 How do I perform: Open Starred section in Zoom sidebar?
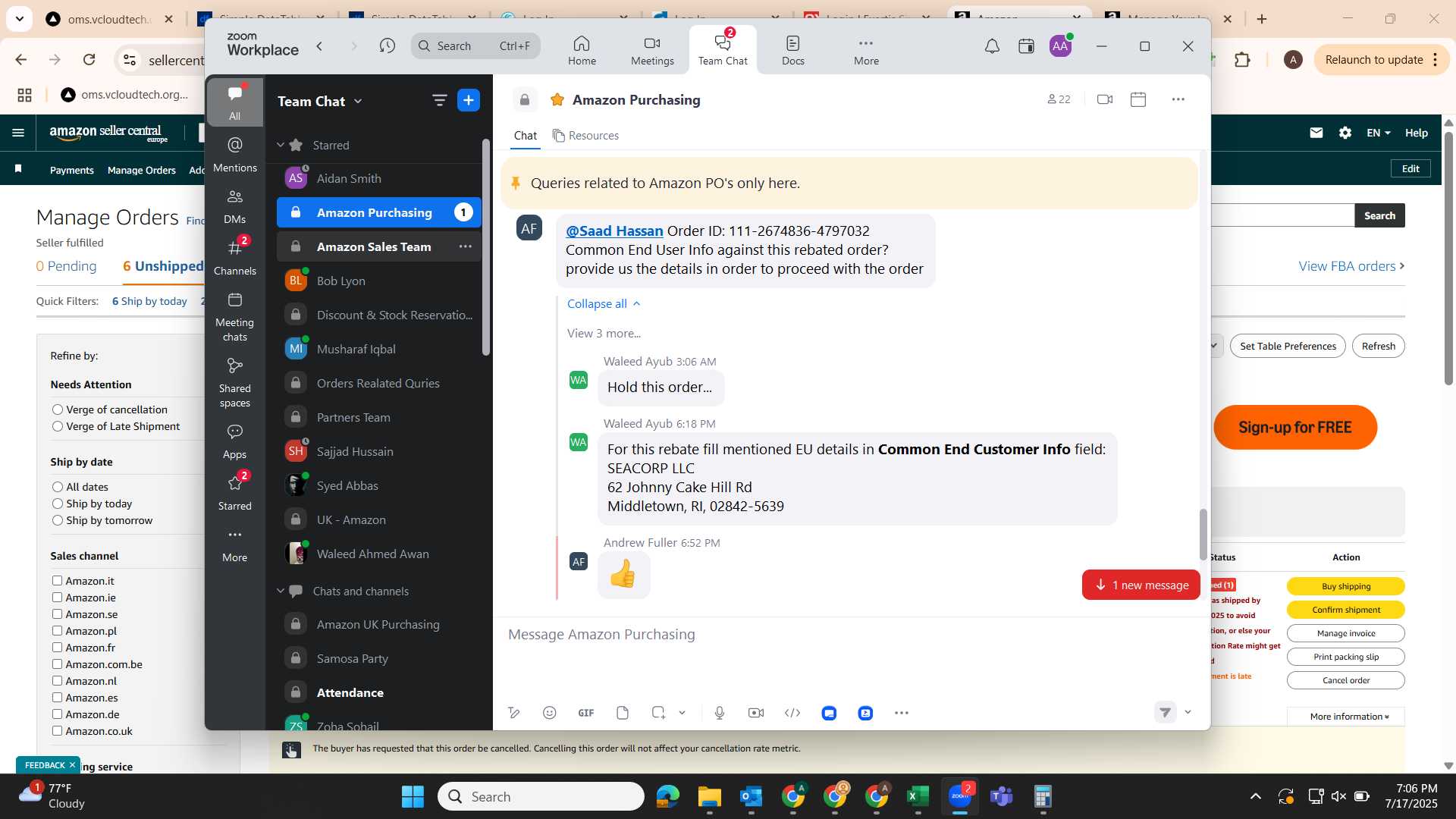pos(235,493)
